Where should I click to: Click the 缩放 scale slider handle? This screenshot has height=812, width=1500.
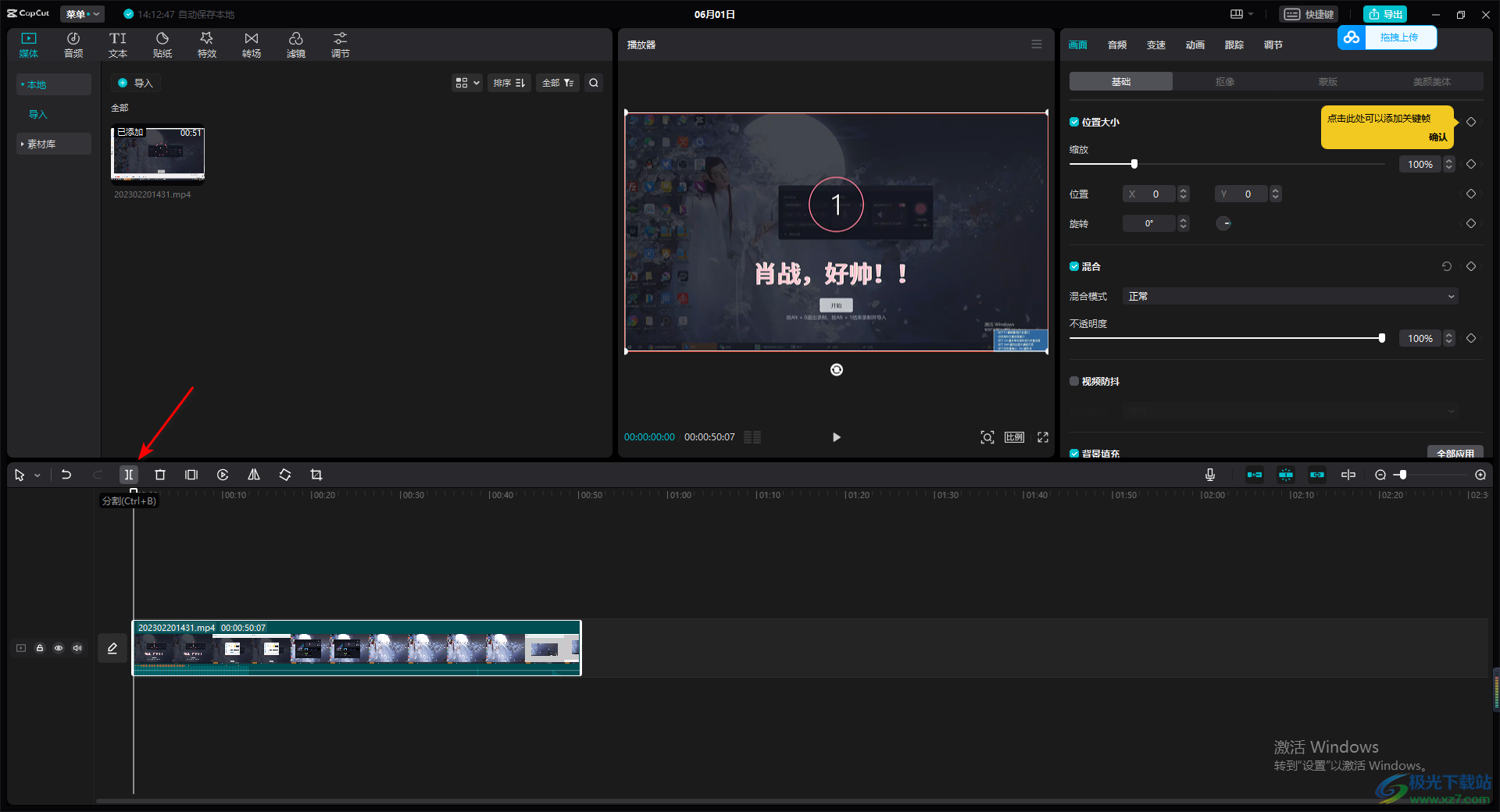click(1134, 164)
